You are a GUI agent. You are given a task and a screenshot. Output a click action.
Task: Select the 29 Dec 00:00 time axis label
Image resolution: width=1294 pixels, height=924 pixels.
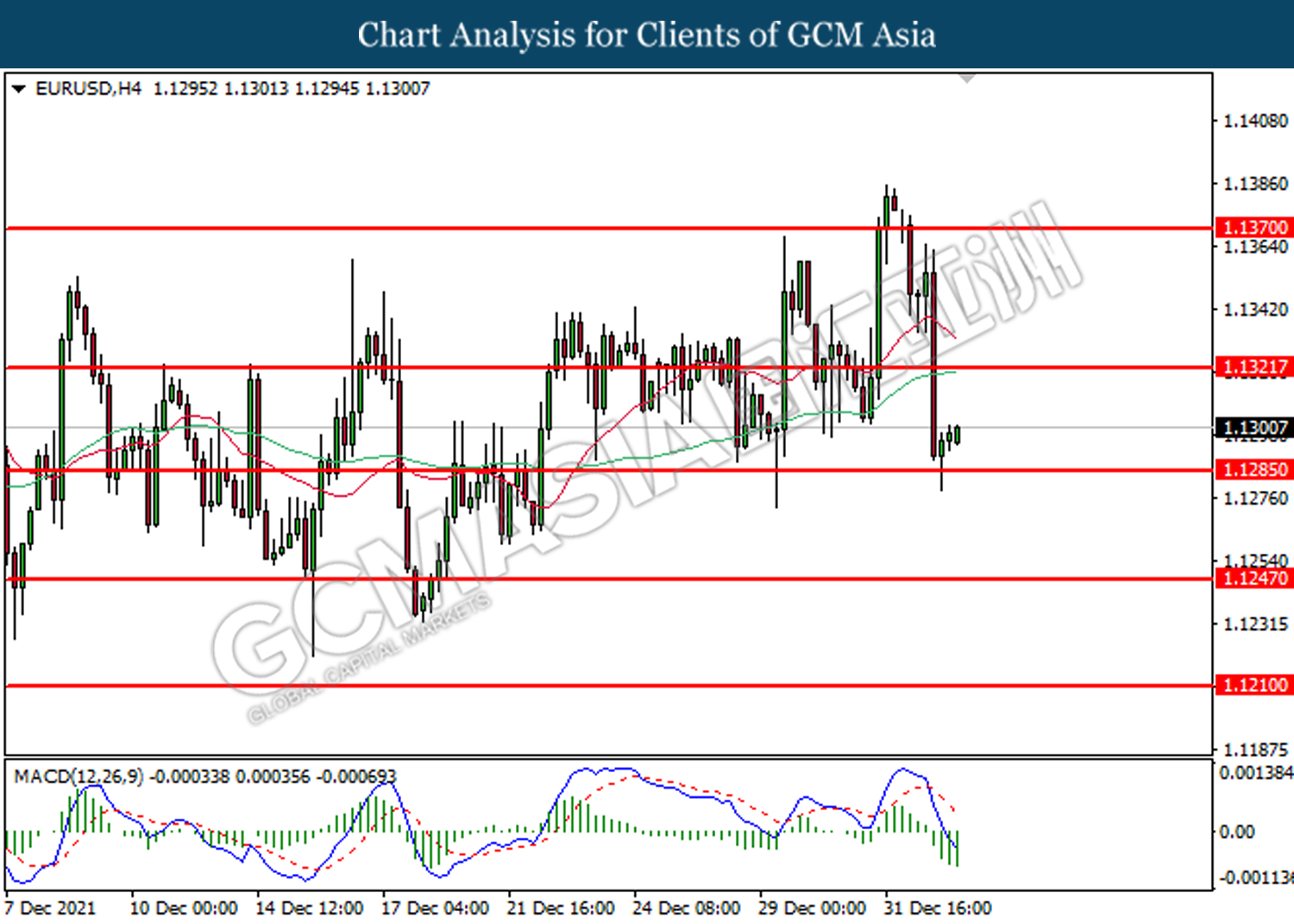(812, 908)
